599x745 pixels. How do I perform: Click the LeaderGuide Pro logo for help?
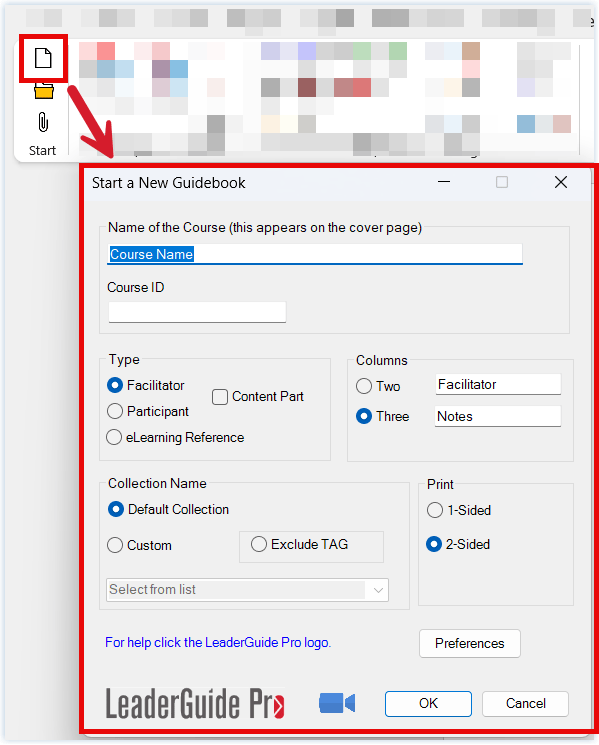(195, 703)
